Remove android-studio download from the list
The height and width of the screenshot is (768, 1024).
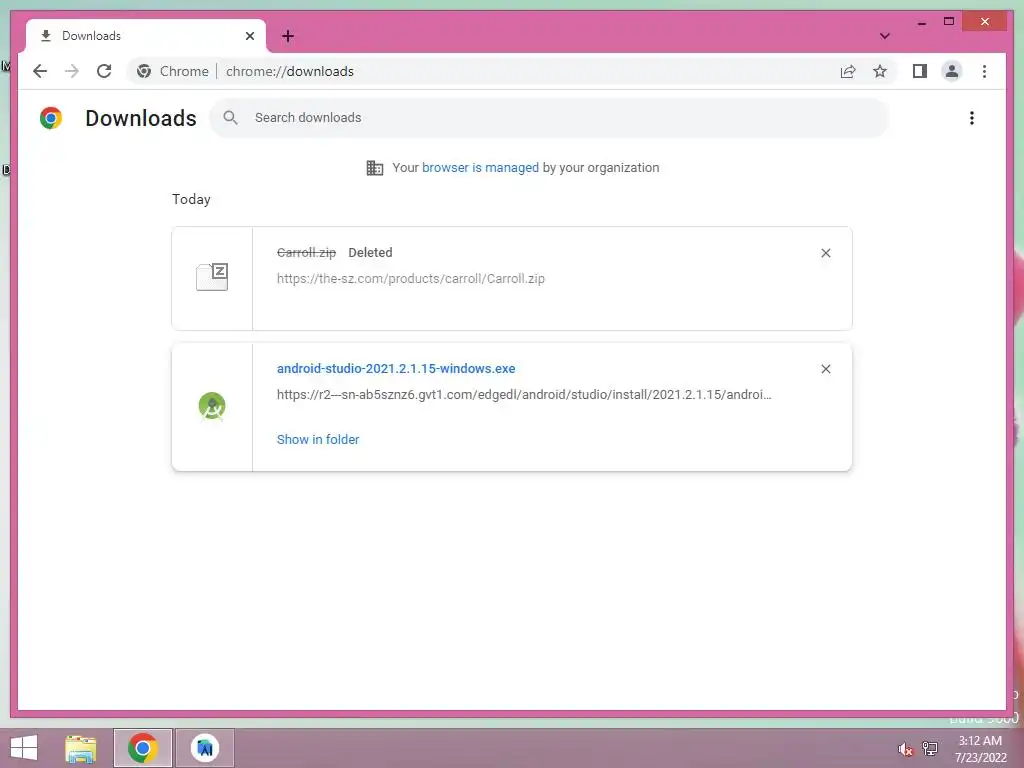(825, 369)
